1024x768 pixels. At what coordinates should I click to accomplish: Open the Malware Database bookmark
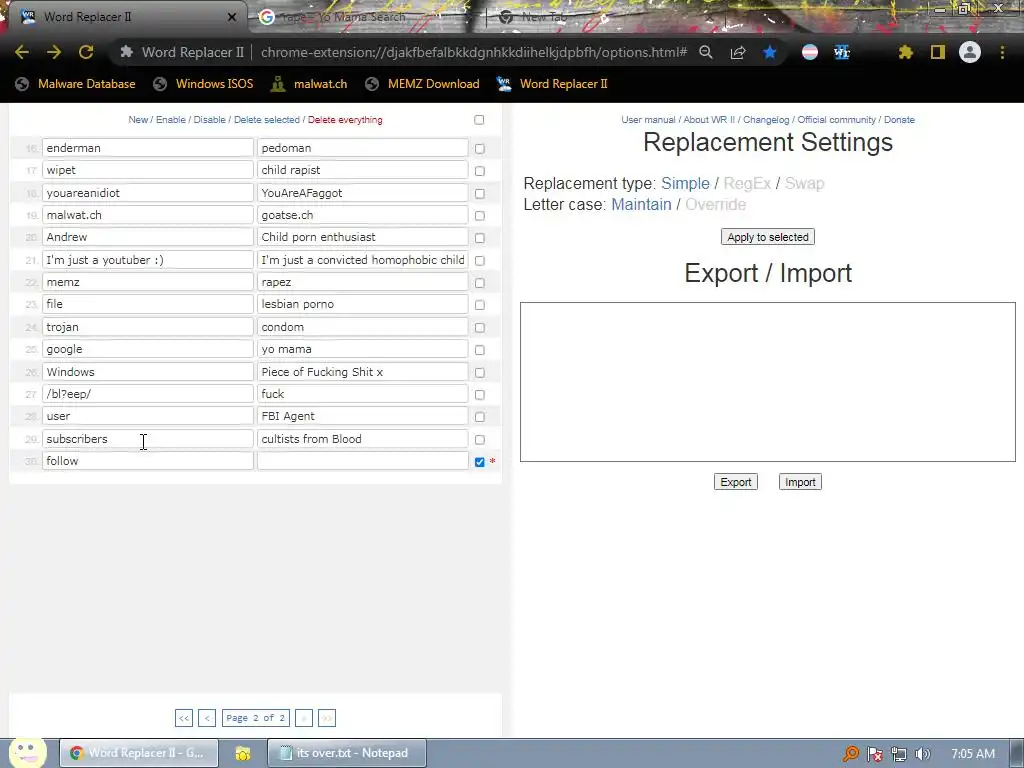tap(76, 84)
